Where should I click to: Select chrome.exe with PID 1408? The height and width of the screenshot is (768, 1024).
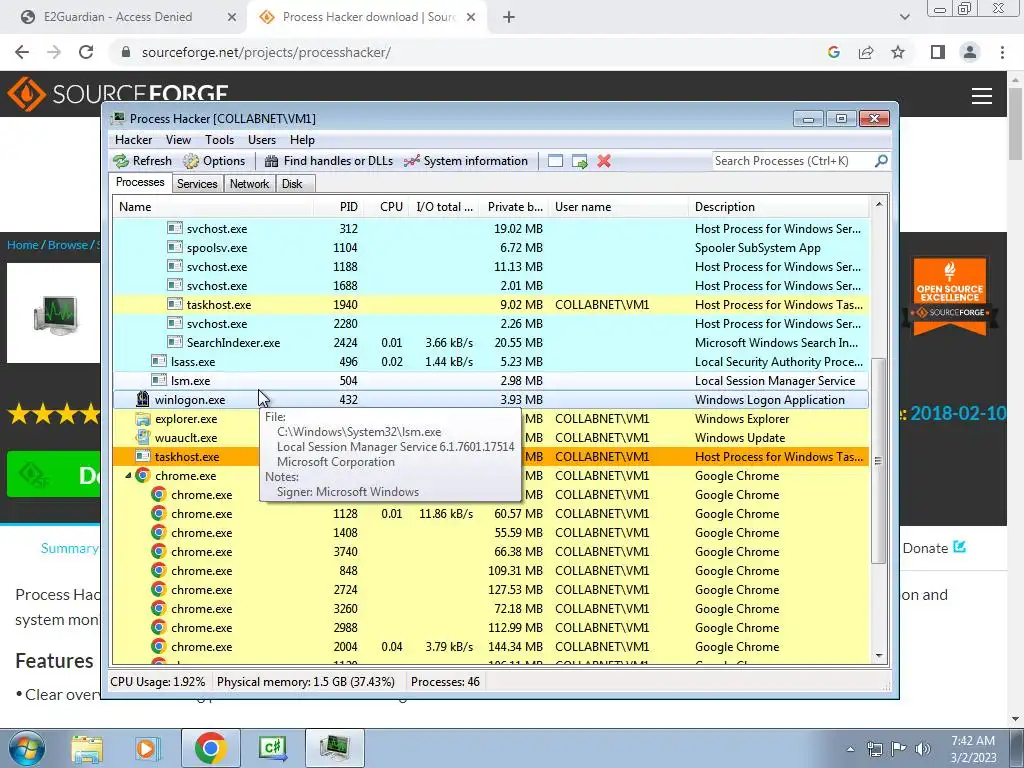point(491,532)
